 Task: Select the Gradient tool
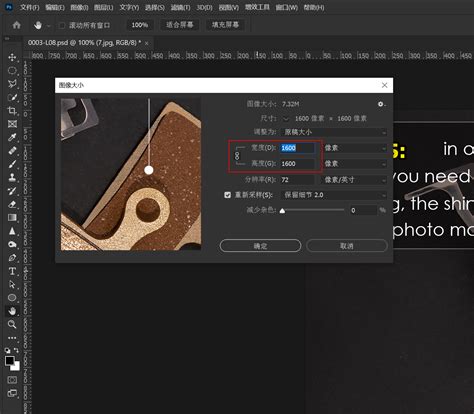[x=12, y=217]
